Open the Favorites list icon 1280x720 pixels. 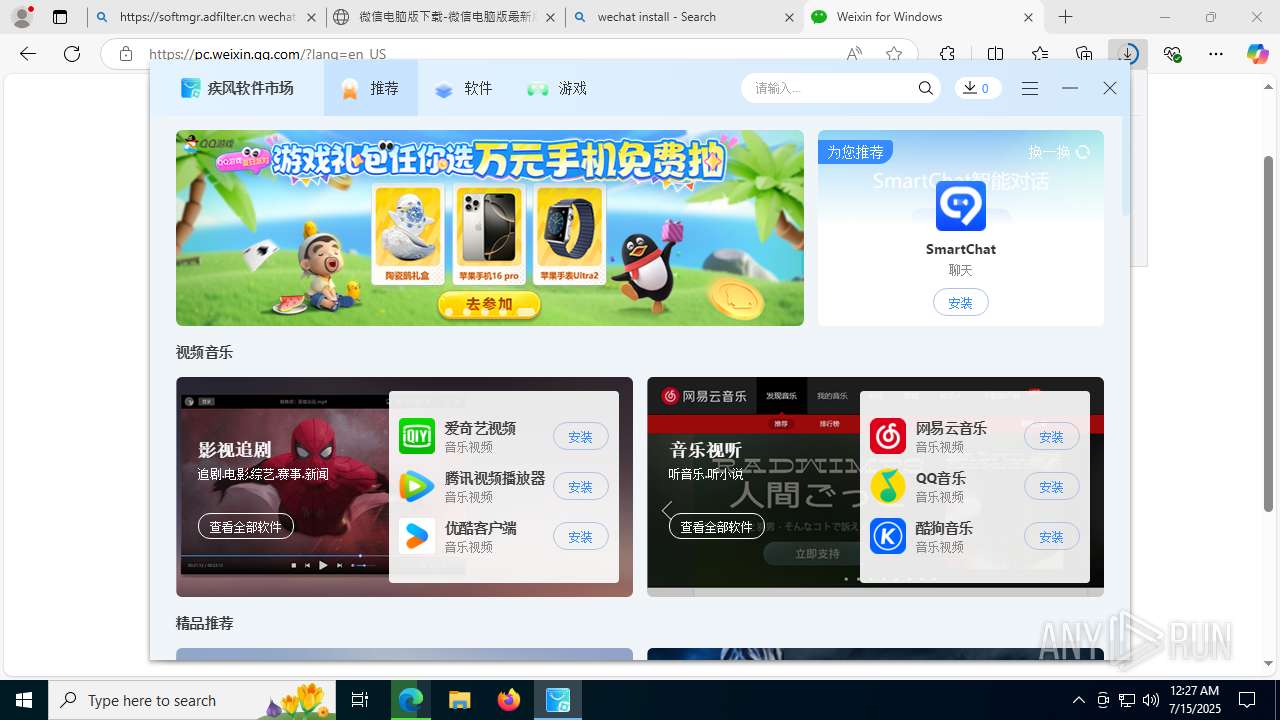[1040, 54]
